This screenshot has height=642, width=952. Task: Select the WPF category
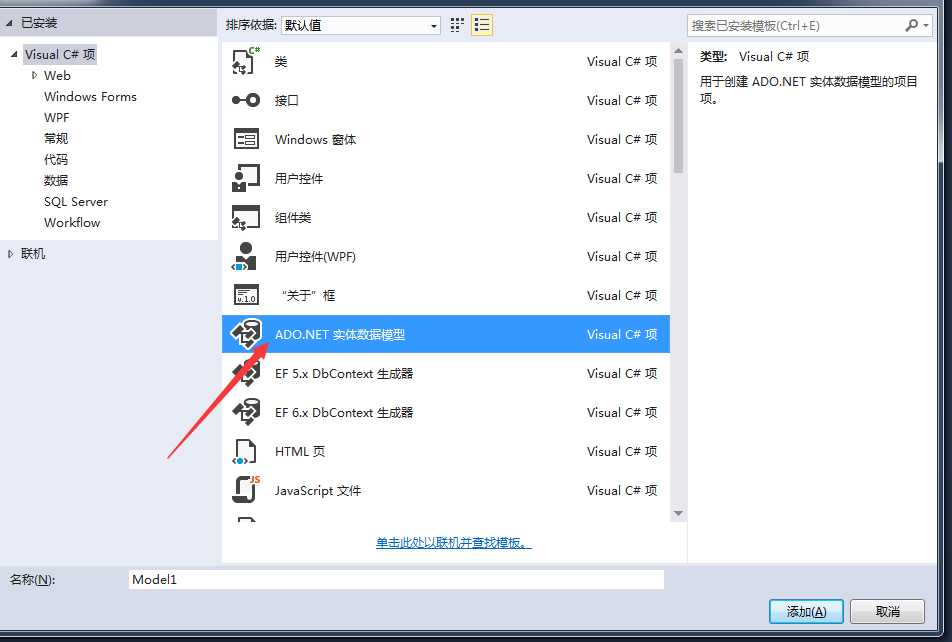point(56,117)
